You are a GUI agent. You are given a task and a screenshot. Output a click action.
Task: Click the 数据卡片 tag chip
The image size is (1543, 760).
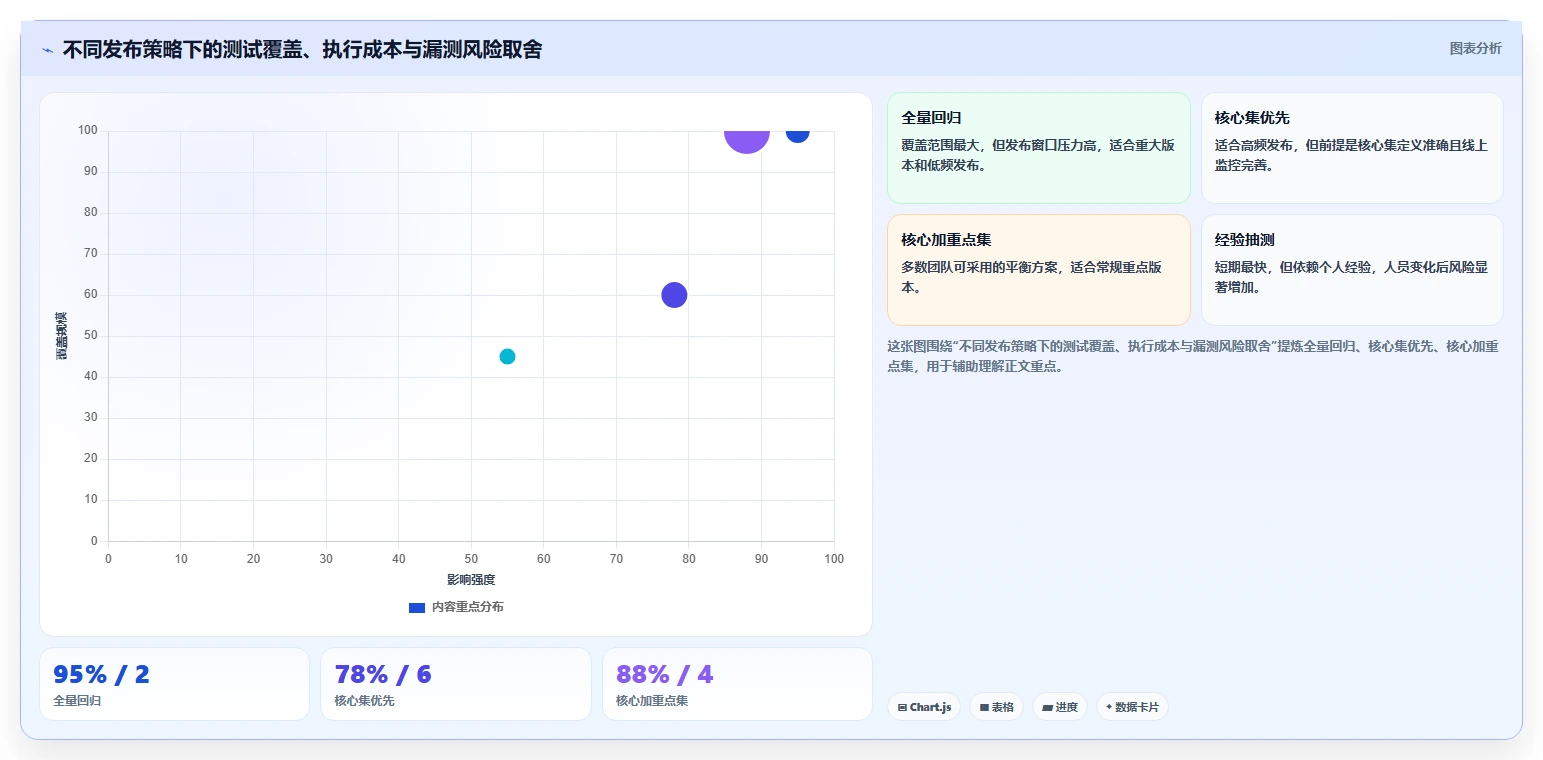click(x=1132, y=707)
